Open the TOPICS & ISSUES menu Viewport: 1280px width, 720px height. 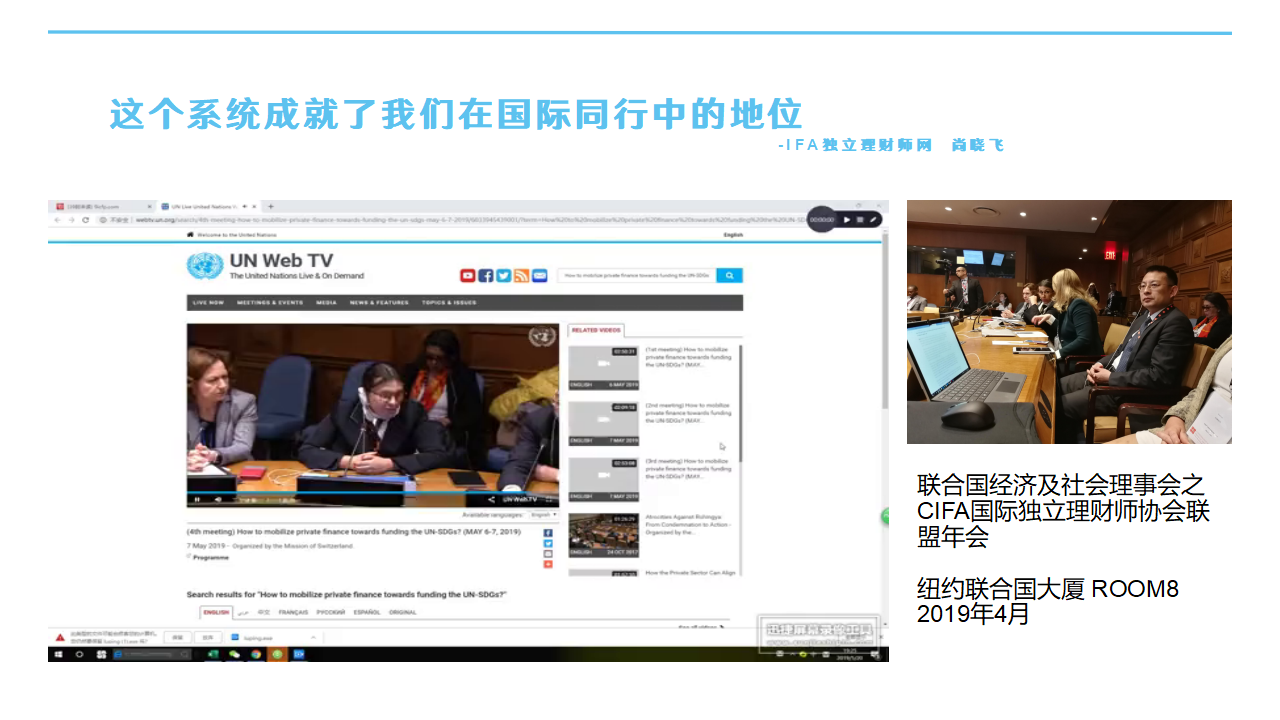click(x=449, y=302)
